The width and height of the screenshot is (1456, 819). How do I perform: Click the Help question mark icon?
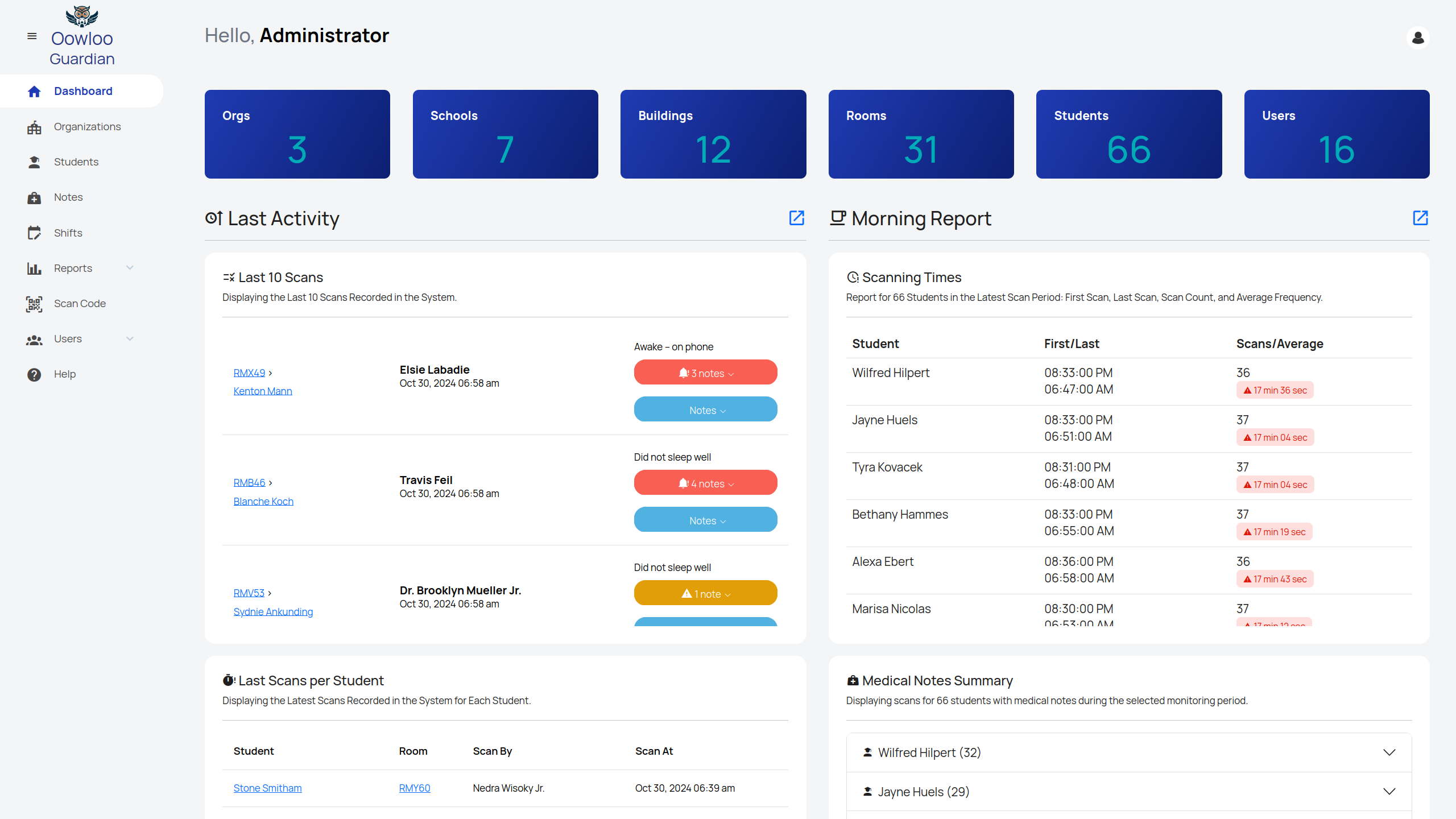click(x=34, y=375)
